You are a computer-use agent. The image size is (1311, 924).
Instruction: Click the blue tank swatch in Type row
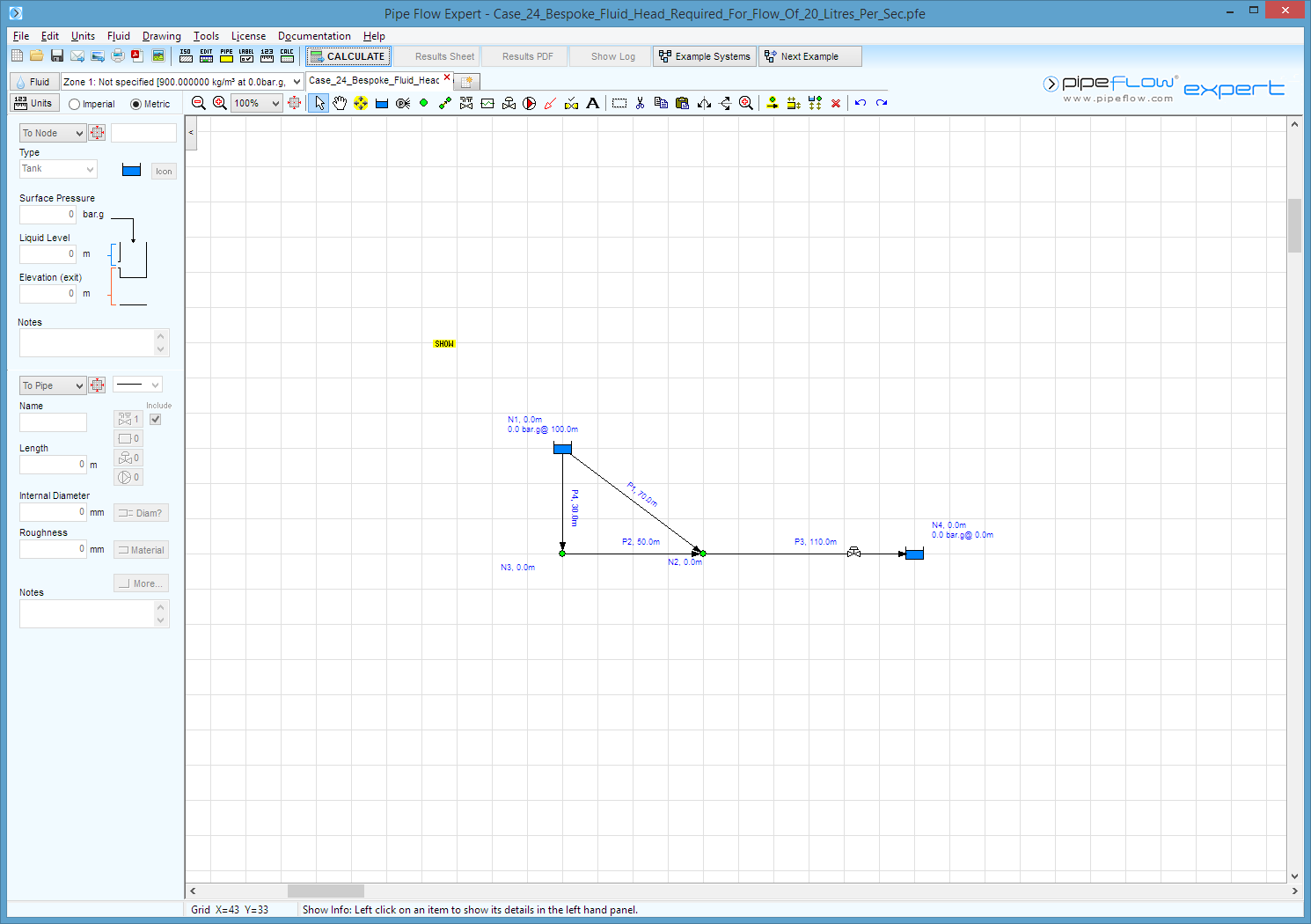click(x=131, y=170)
